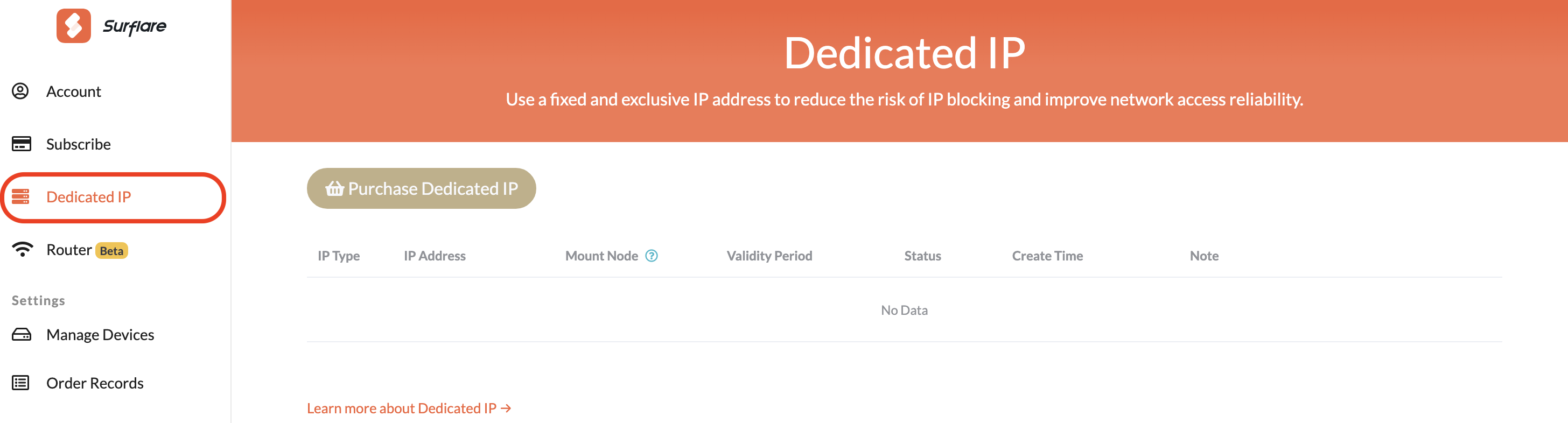Click the Subscribe credit card icon

pos(22,144)
